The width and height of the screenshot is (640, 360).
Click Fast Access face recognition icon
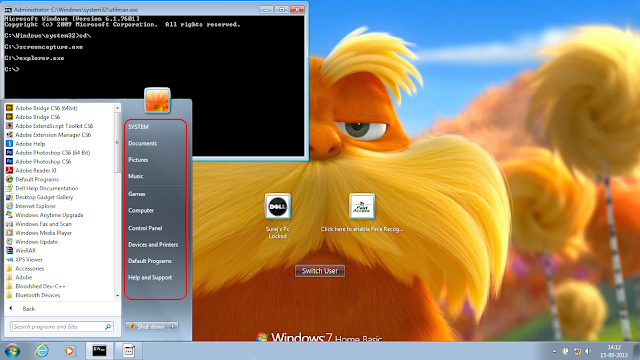click(x=362, y=207)
